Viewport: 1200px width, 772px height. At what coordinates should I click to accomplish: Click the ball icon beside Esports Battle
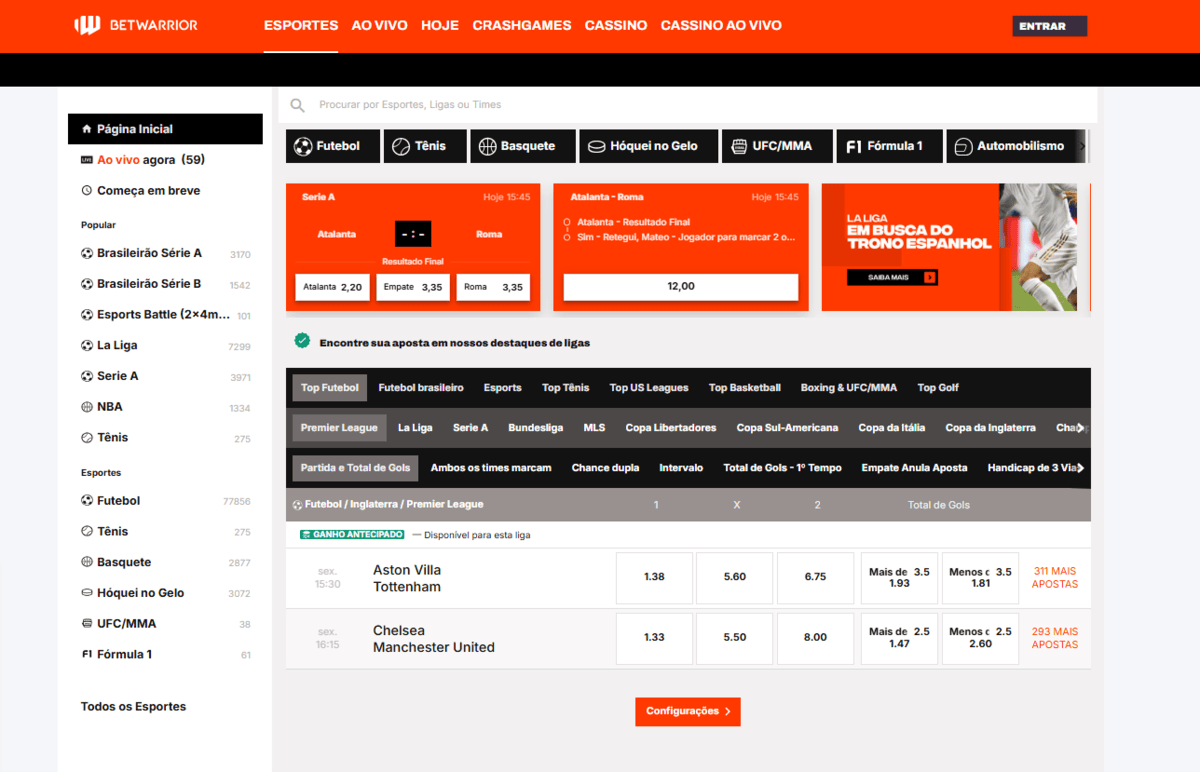(87, 315)
